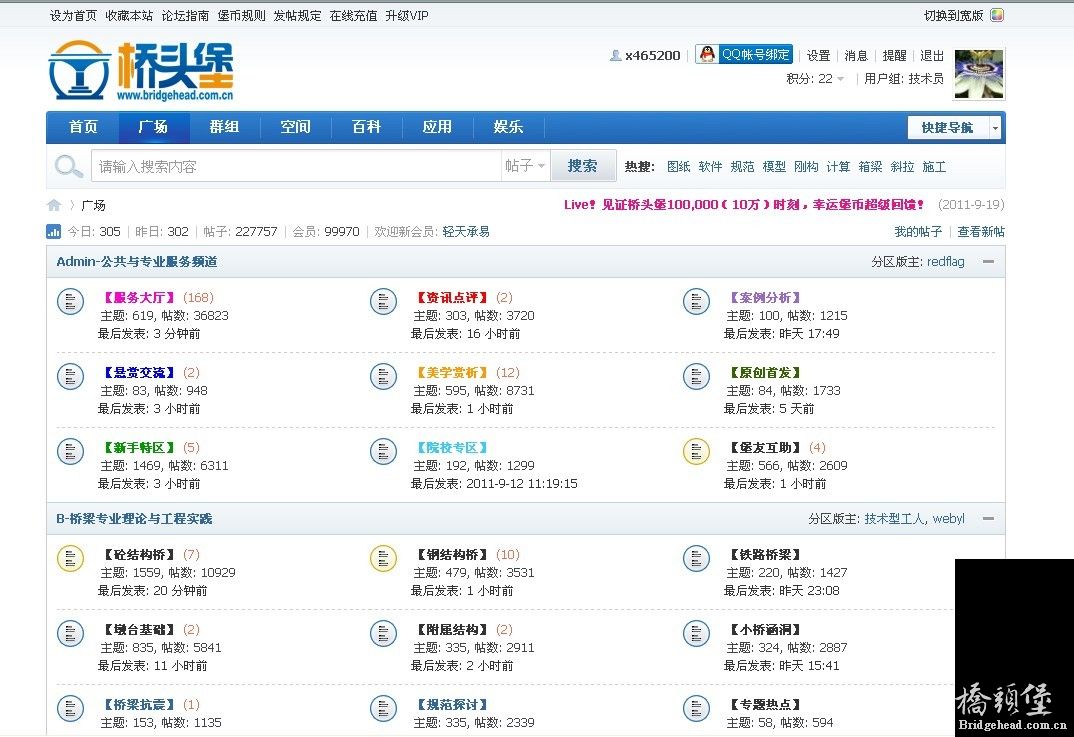Click forum icon beside 专题热点
1074x737 pixels.
pos(696,708)
